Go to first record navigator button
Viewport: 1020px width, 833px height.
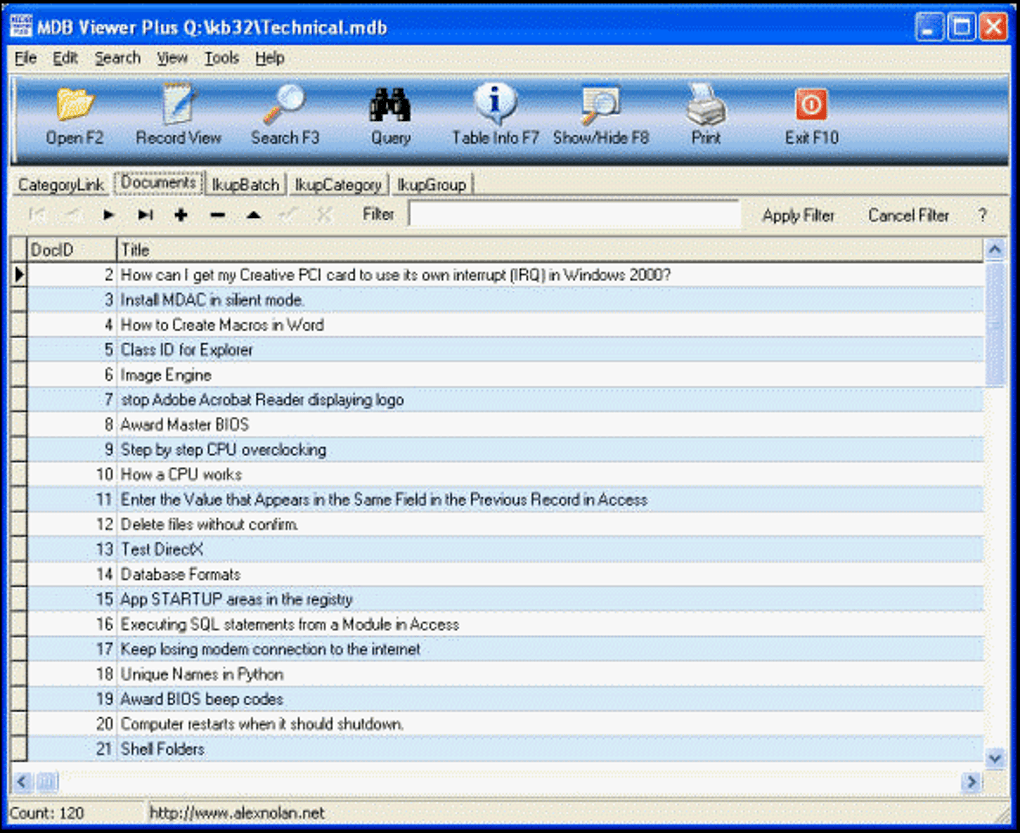click(x=36, y=215)
